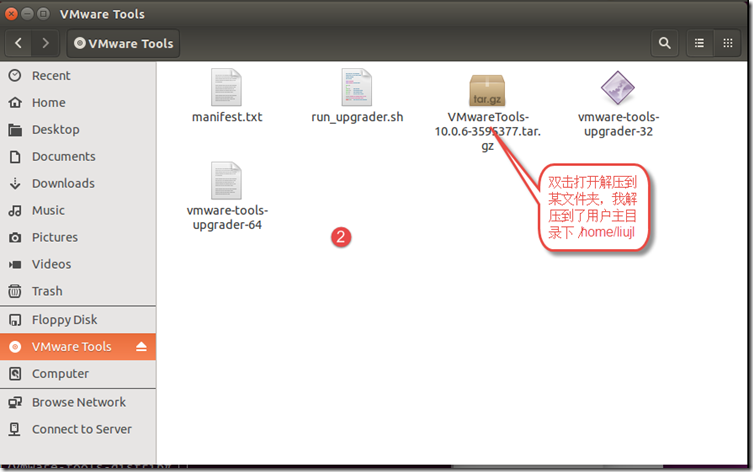
Task: Switch to icon grid view
Action: point(728,43)
